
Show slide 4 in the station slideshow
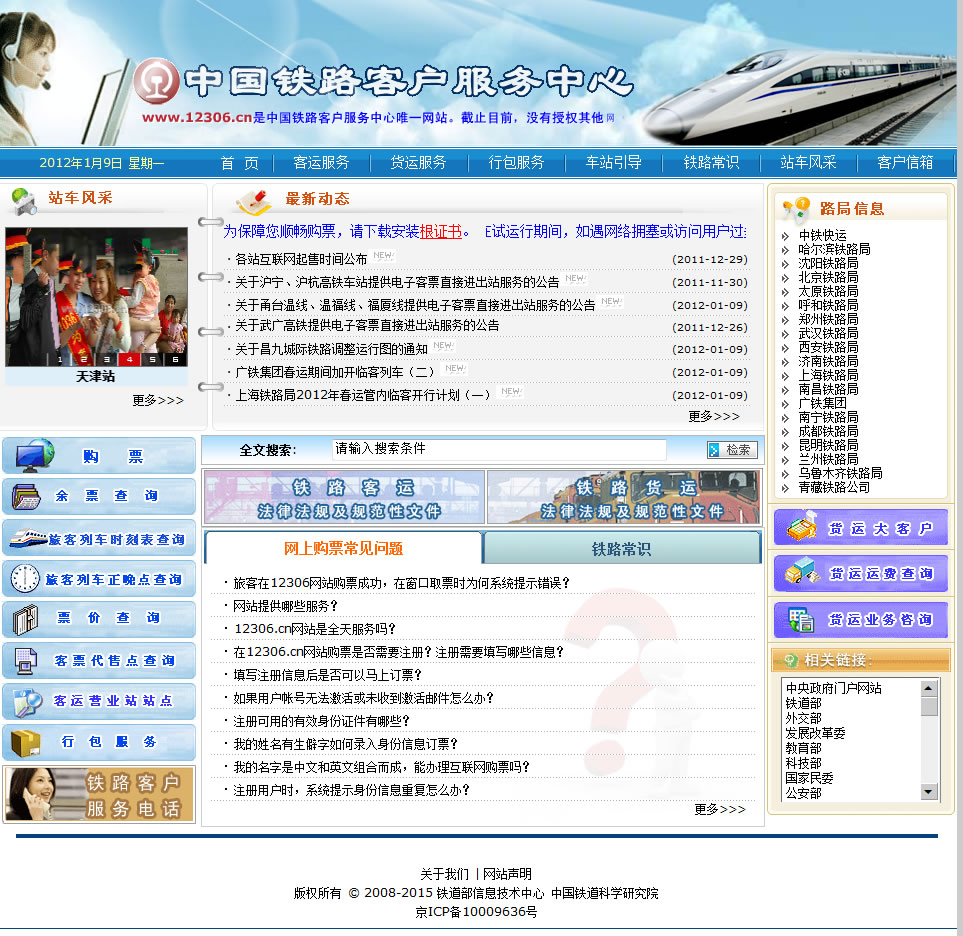[x=129, y=359]
